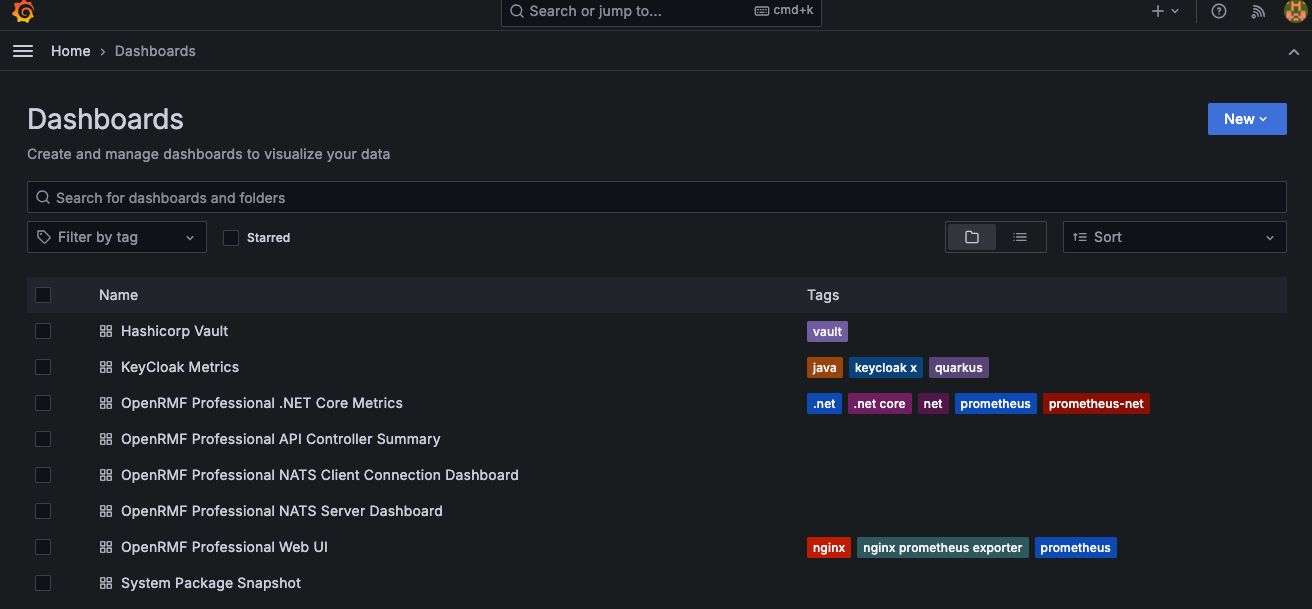Click the red nginx tag
The image size is (1312, 609).
pos(829,548)
